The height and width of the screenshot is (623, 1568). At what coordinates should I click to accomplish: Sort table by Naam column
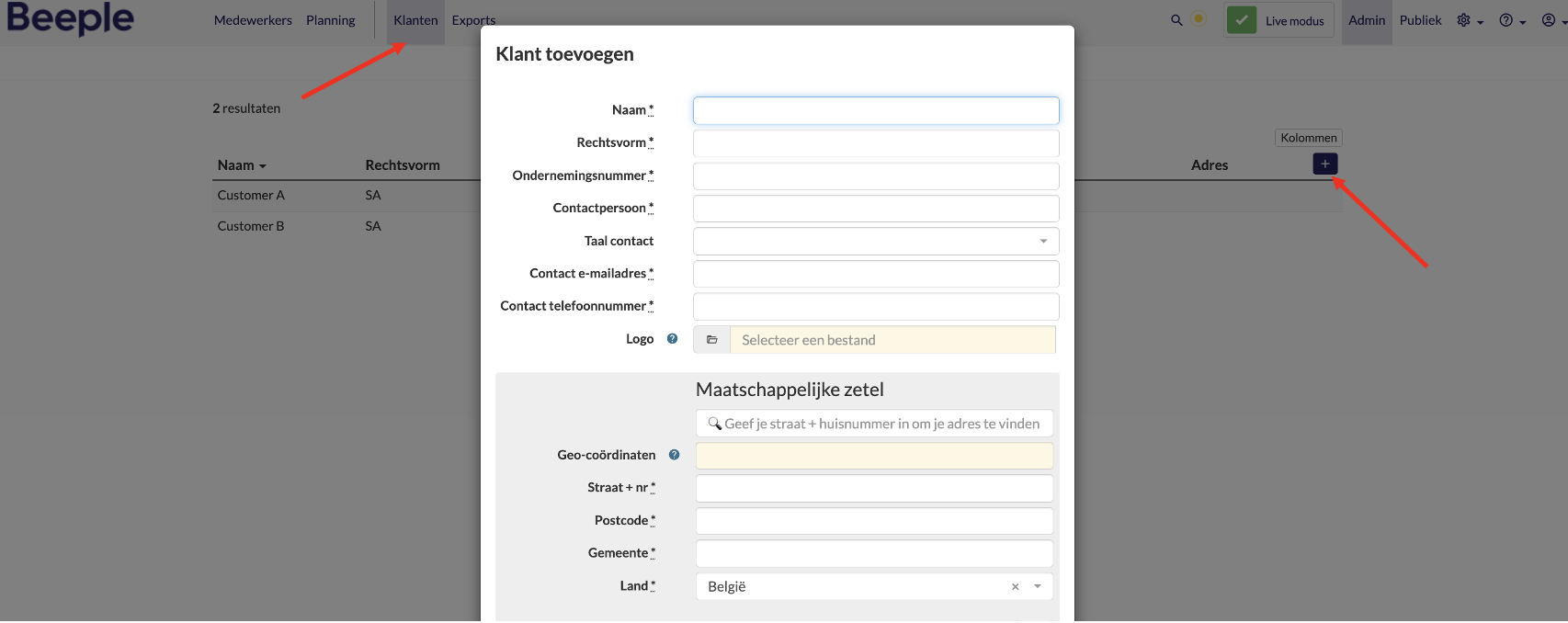point(242,165)
